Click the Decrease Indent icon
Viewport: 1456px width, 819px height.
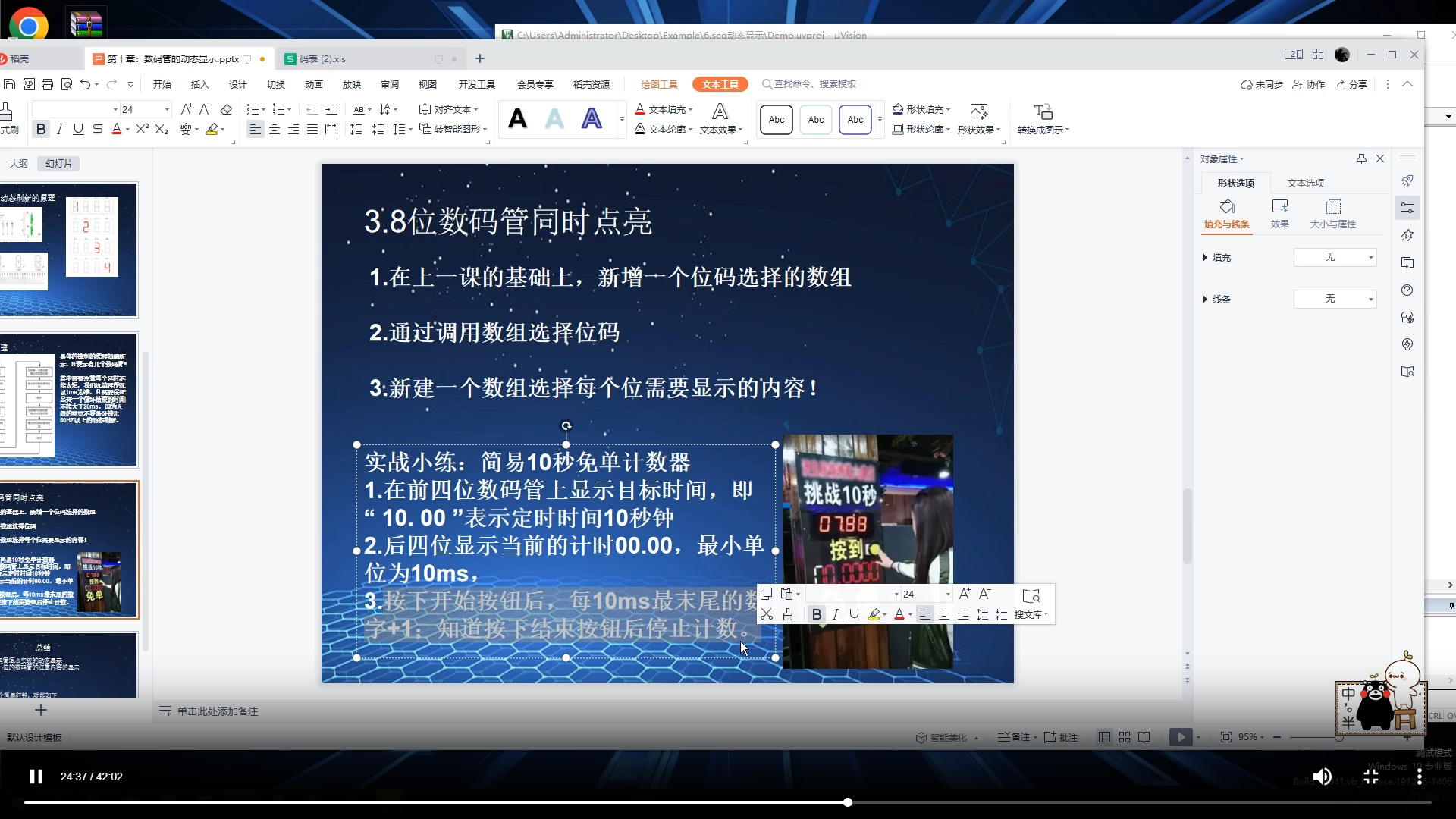point(312,109)
